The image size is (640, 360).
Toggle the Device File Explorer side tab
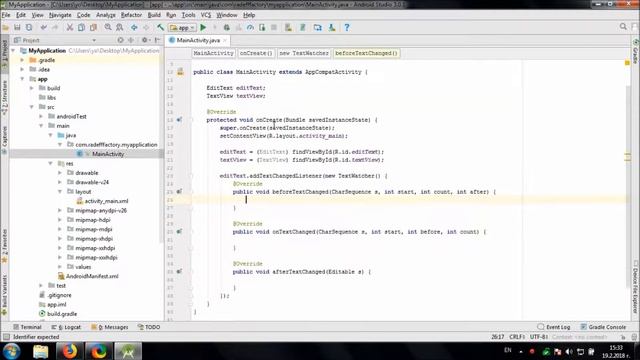point(636,287)
